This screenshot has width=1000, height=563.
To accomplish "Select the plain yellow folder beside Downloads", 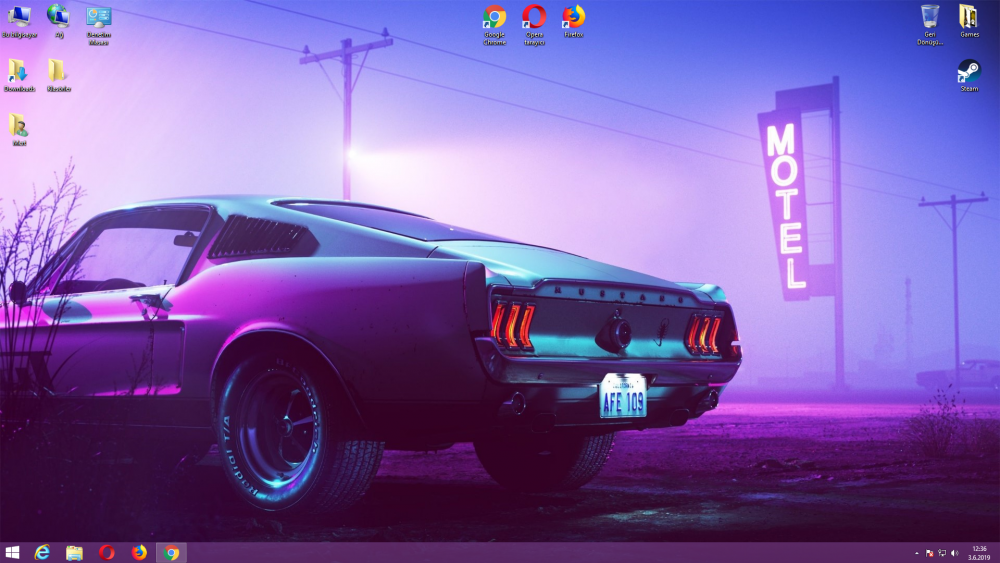I will tap(58, 71).
